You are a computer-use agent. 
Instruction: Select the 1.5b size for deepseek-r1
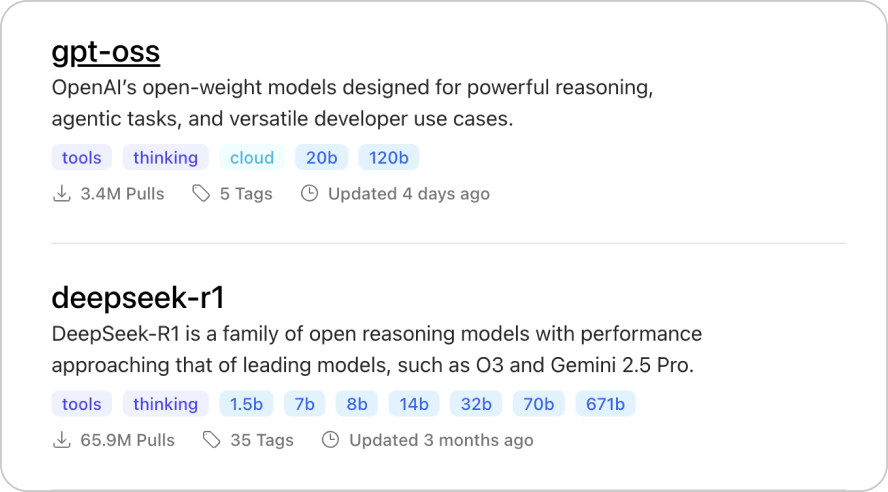(x=246, y=404)
